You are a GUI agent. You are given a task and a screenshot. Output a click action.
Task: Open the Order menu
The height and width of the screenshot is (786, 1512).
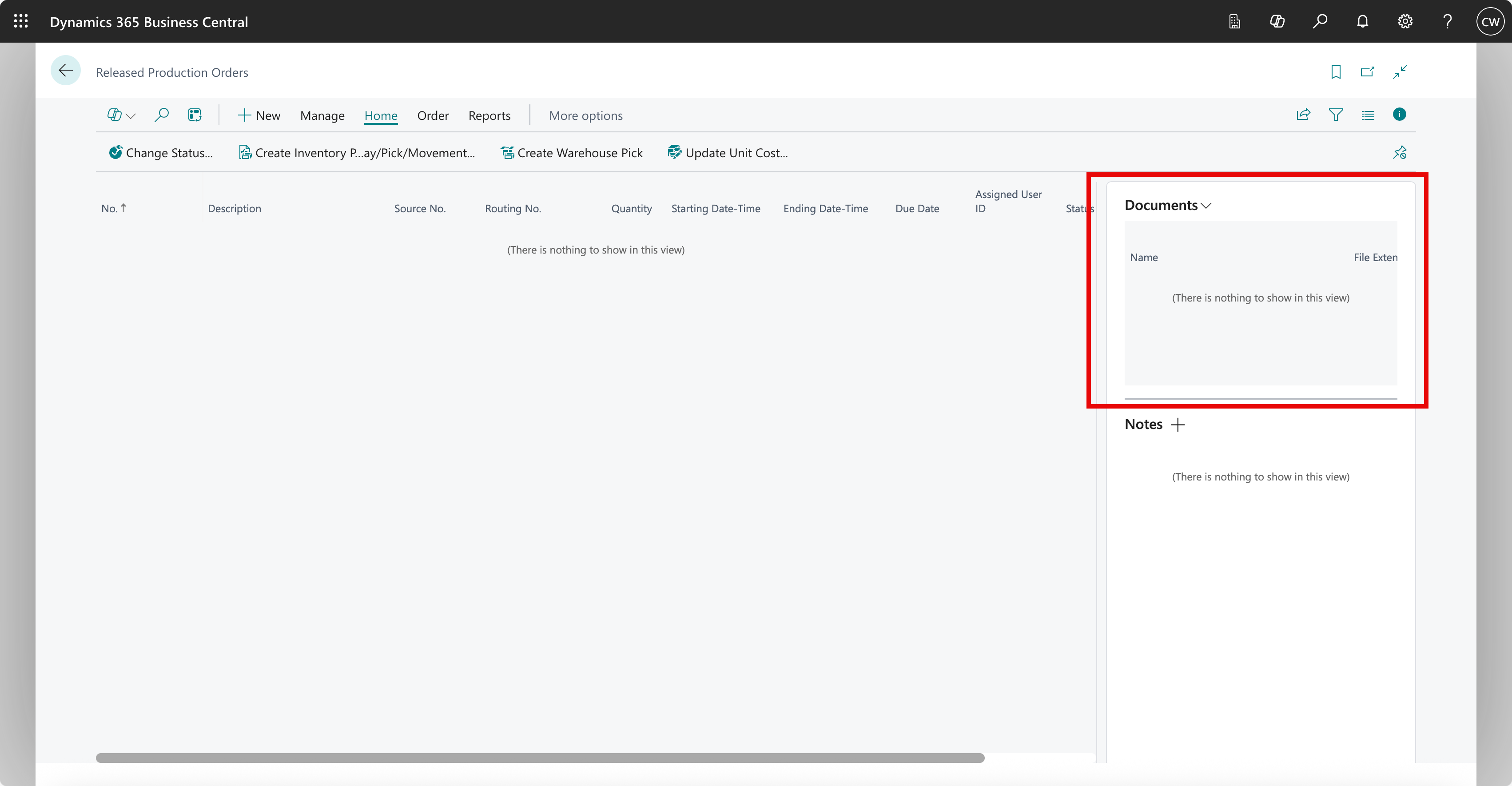click(433, 115)
